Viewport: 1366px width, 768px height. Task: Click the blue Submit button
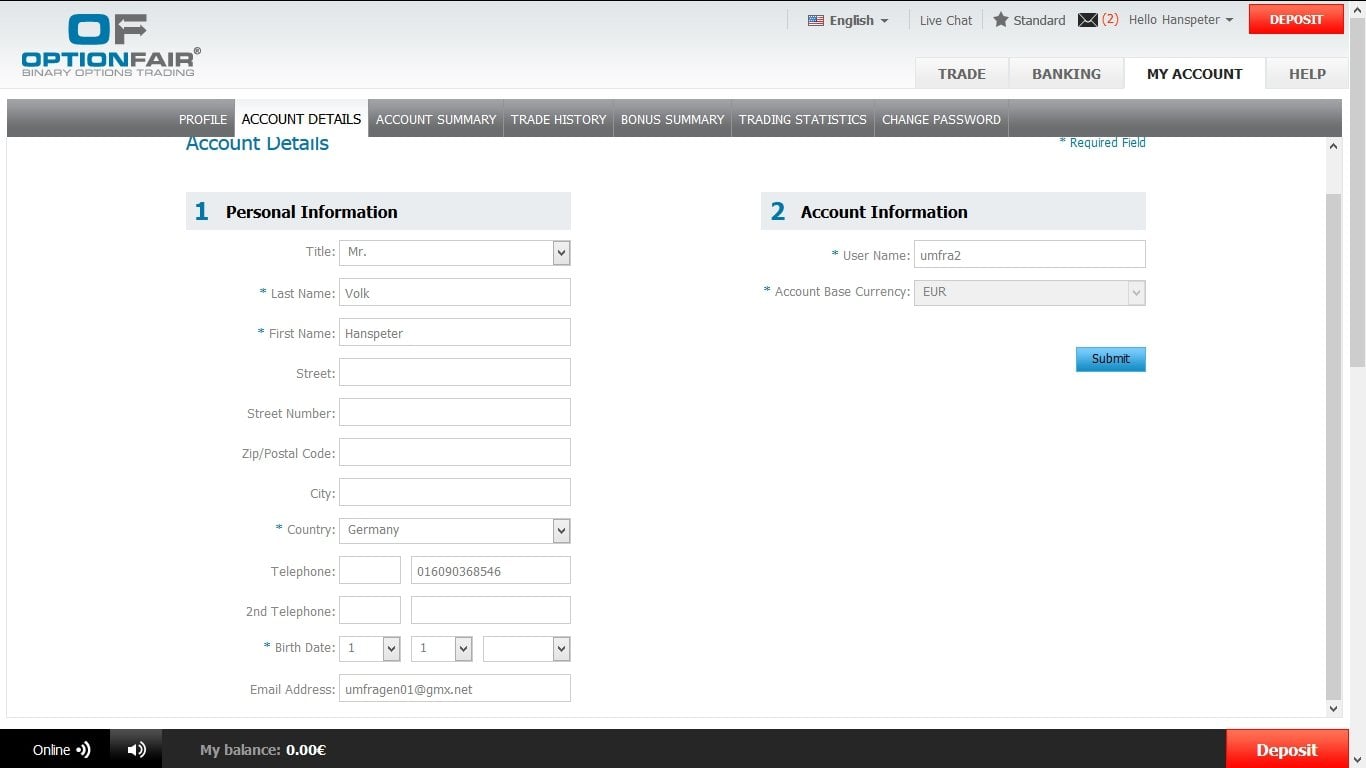pyautogui.click(x=1111, y=359)
